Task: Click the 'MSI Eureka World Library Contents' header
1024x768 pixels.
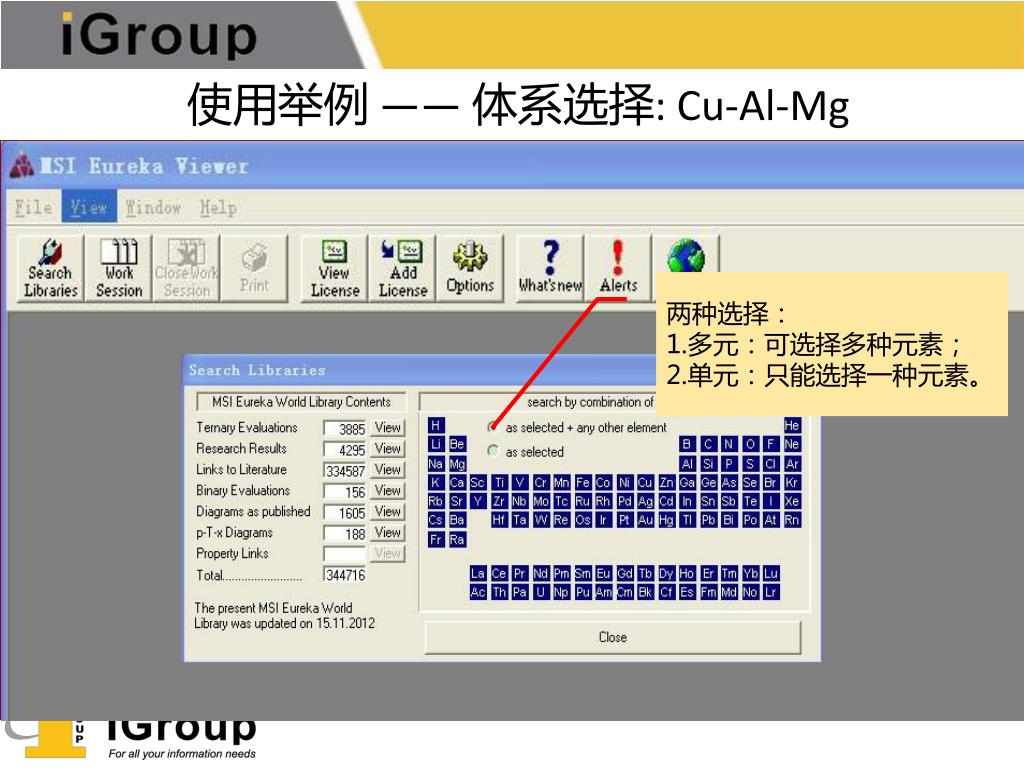Action: coord(301,401)
